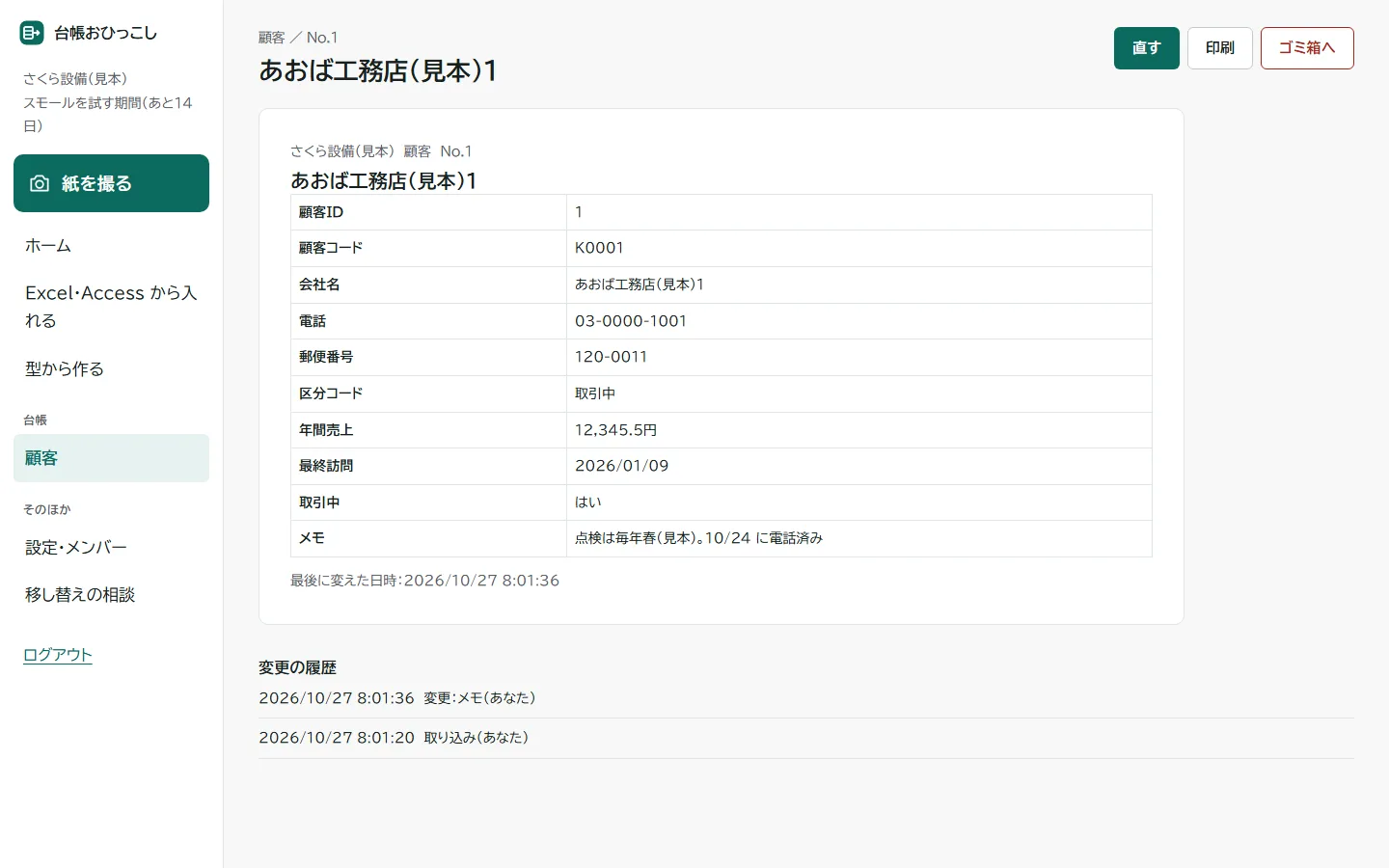Image resolution: width=1389 pixels, height=868 pixels.
Task: Move record to trash with ゴミ箱へ
Action: pyautogui.click(x=1307, y=48)
